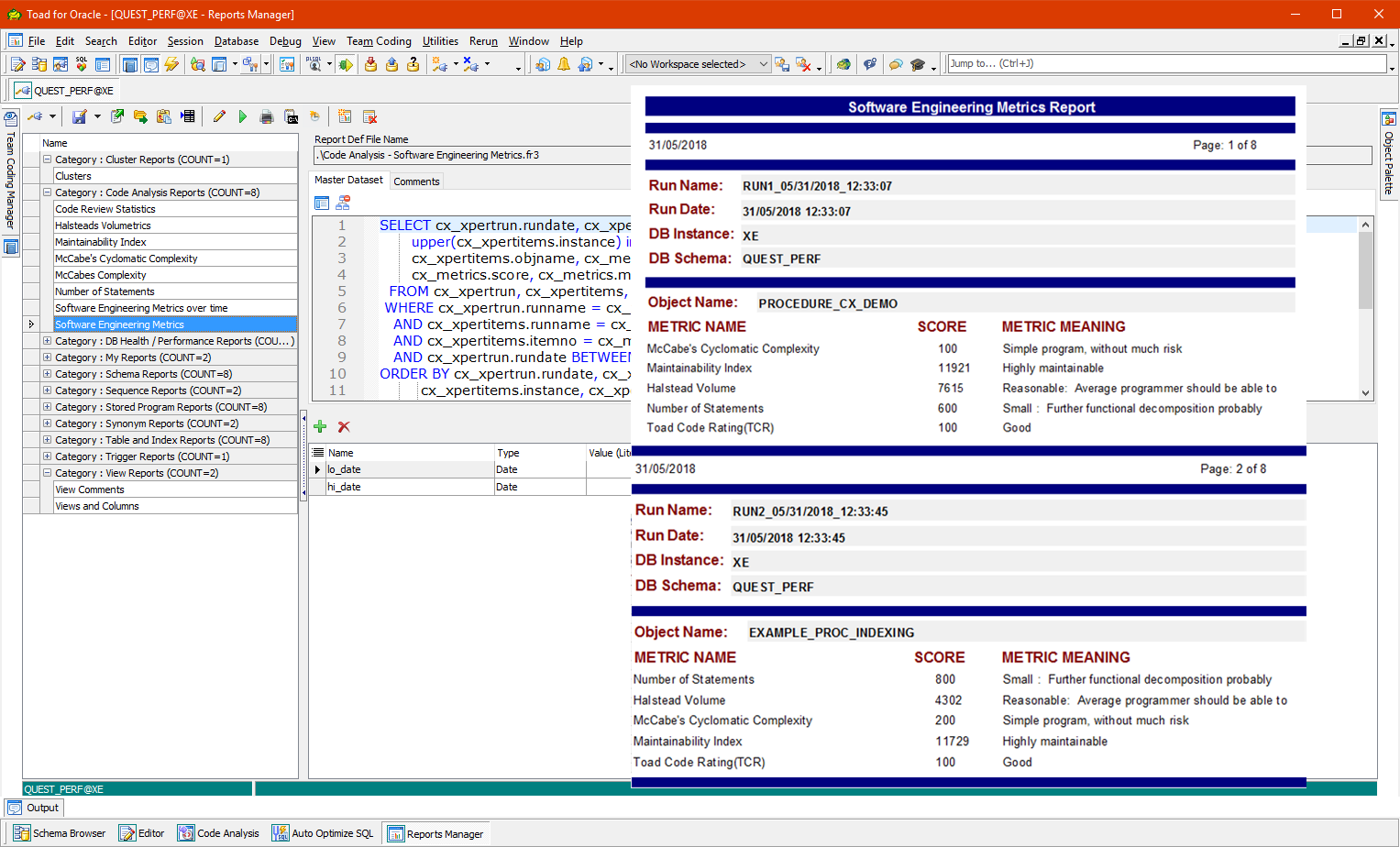
Task: Open the Schema Browser window tab
Action: 59,833
